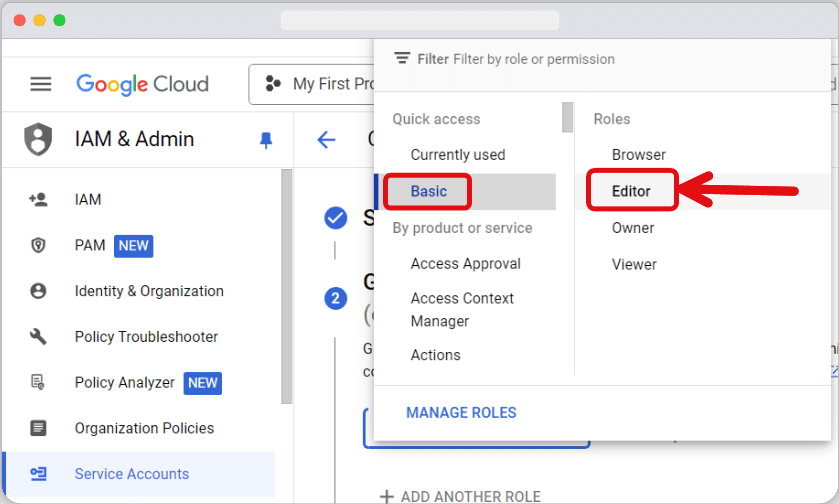Go back using the left arrow

326,140
